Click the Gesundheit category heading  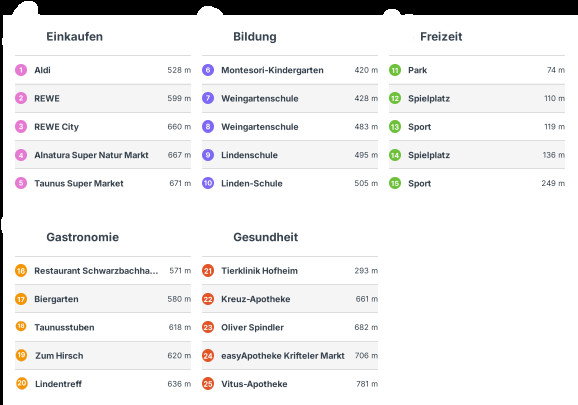pos(265,237)
